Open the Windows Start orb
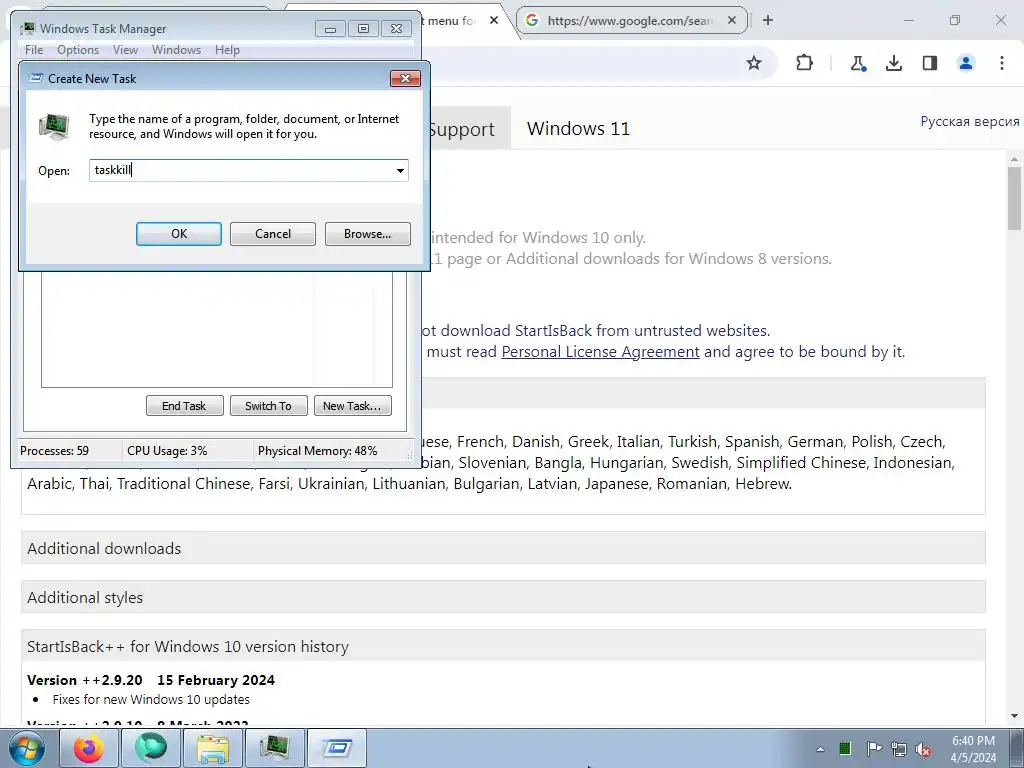 27,748
